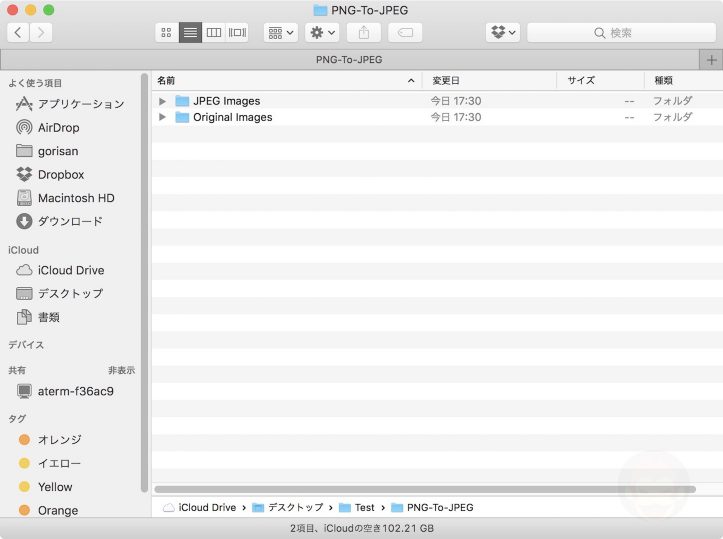
Task: Go back with the left arrow button
Action: tap(18, 33)
